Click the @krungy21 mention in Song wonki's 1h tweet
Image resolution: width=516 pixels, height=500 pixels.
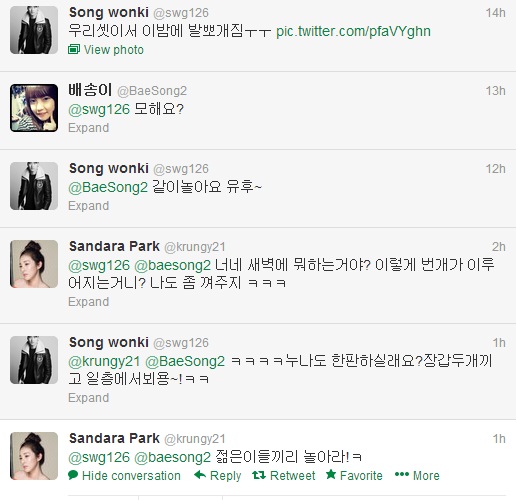(104, 362)
